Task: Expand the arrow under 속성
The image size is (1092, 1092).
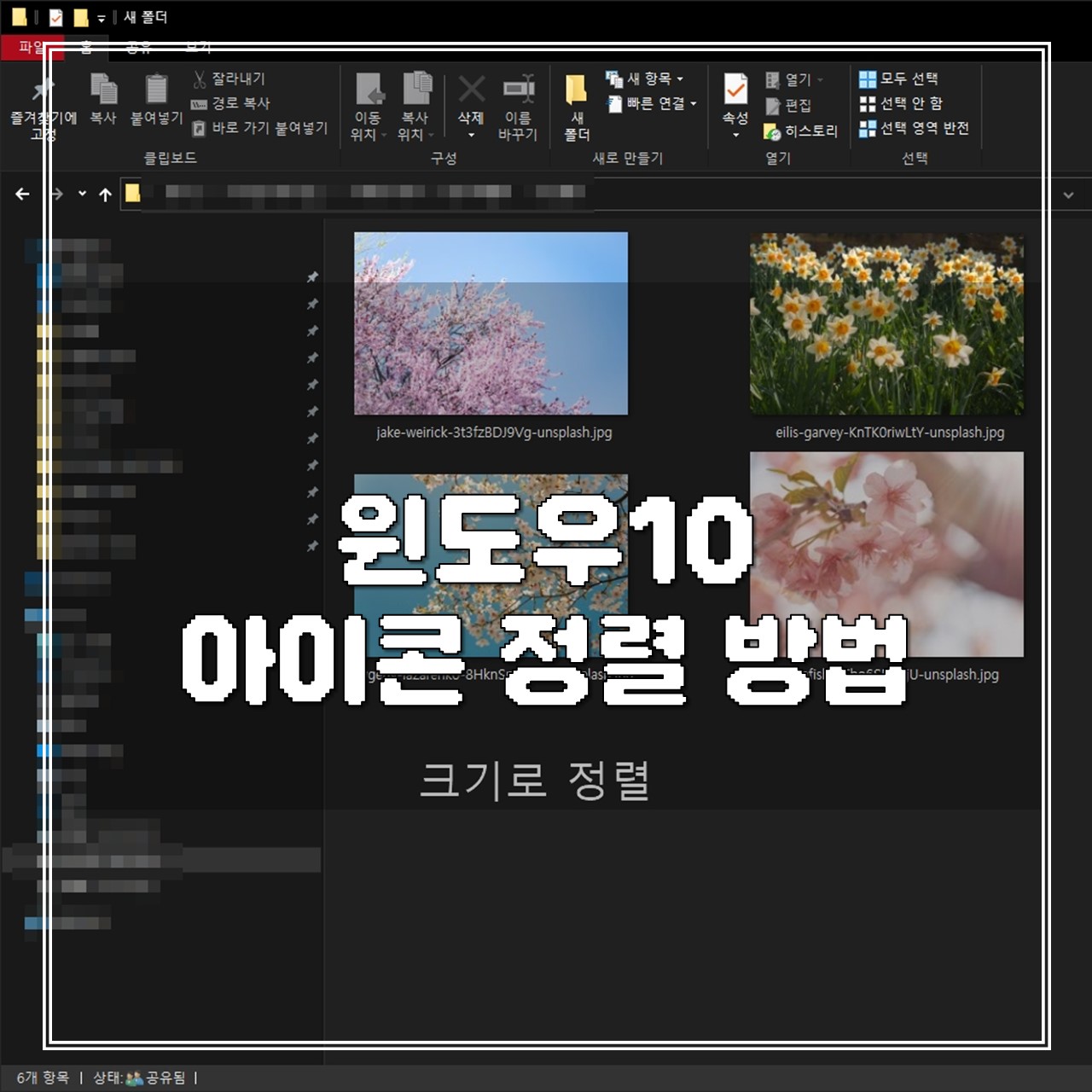Action: 735,135
